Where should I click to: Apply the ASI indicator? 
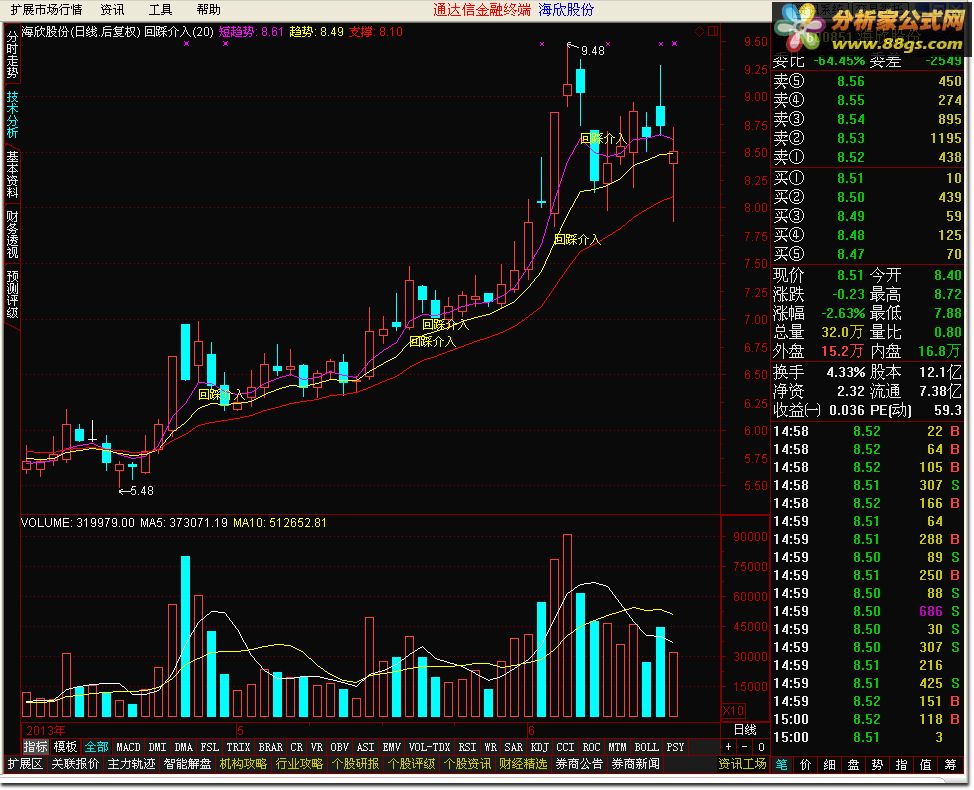click(365, 747)
